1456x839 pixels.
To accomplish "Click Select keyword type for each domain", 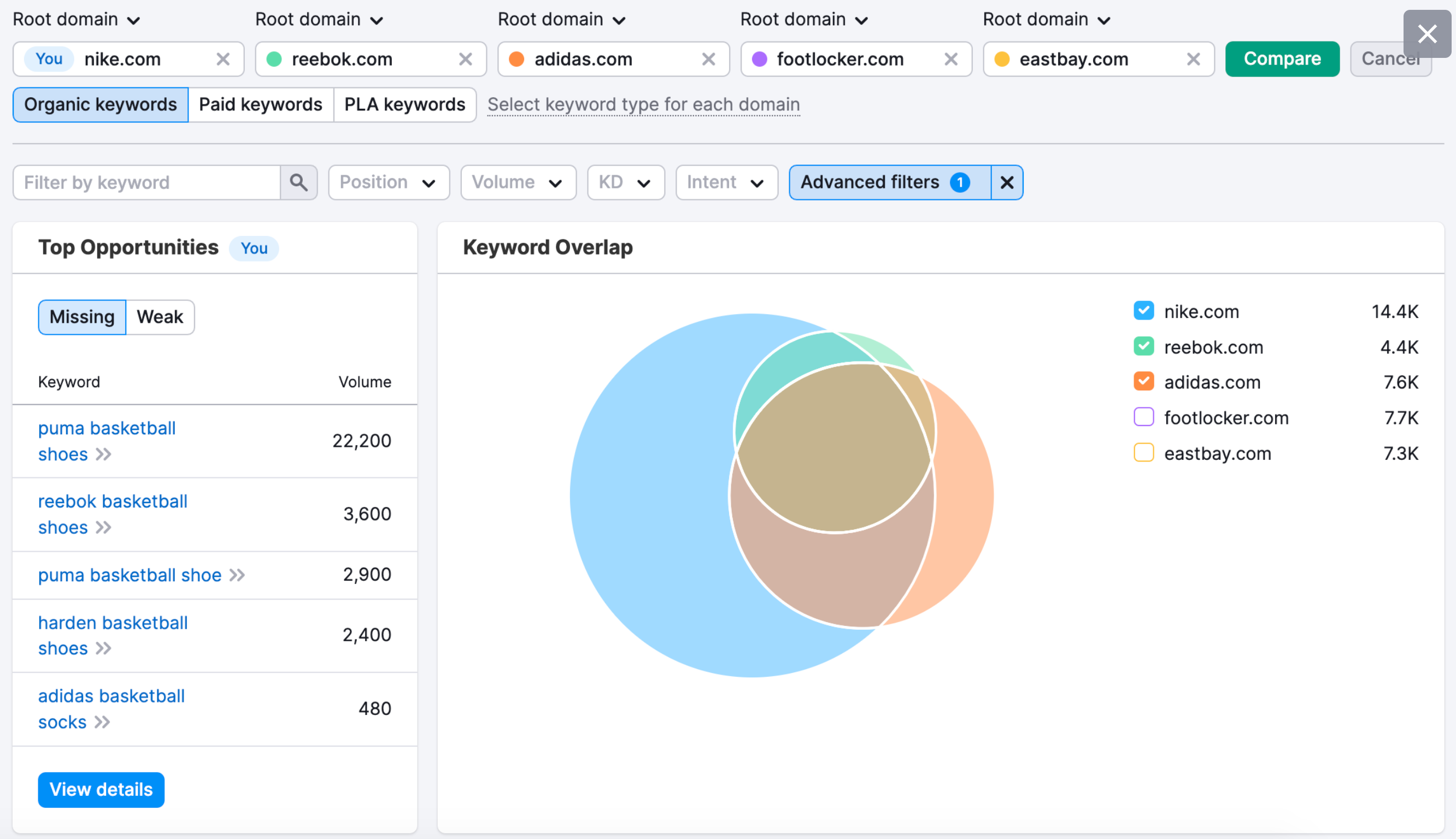I will click(643, 104).
